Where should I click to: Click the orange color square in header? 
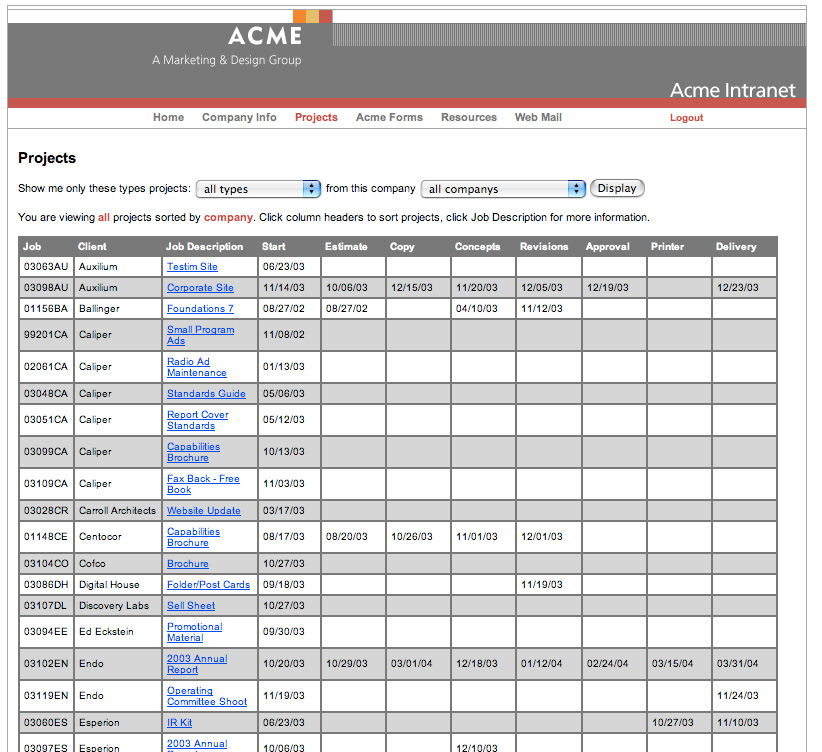[x=300, y=17]
